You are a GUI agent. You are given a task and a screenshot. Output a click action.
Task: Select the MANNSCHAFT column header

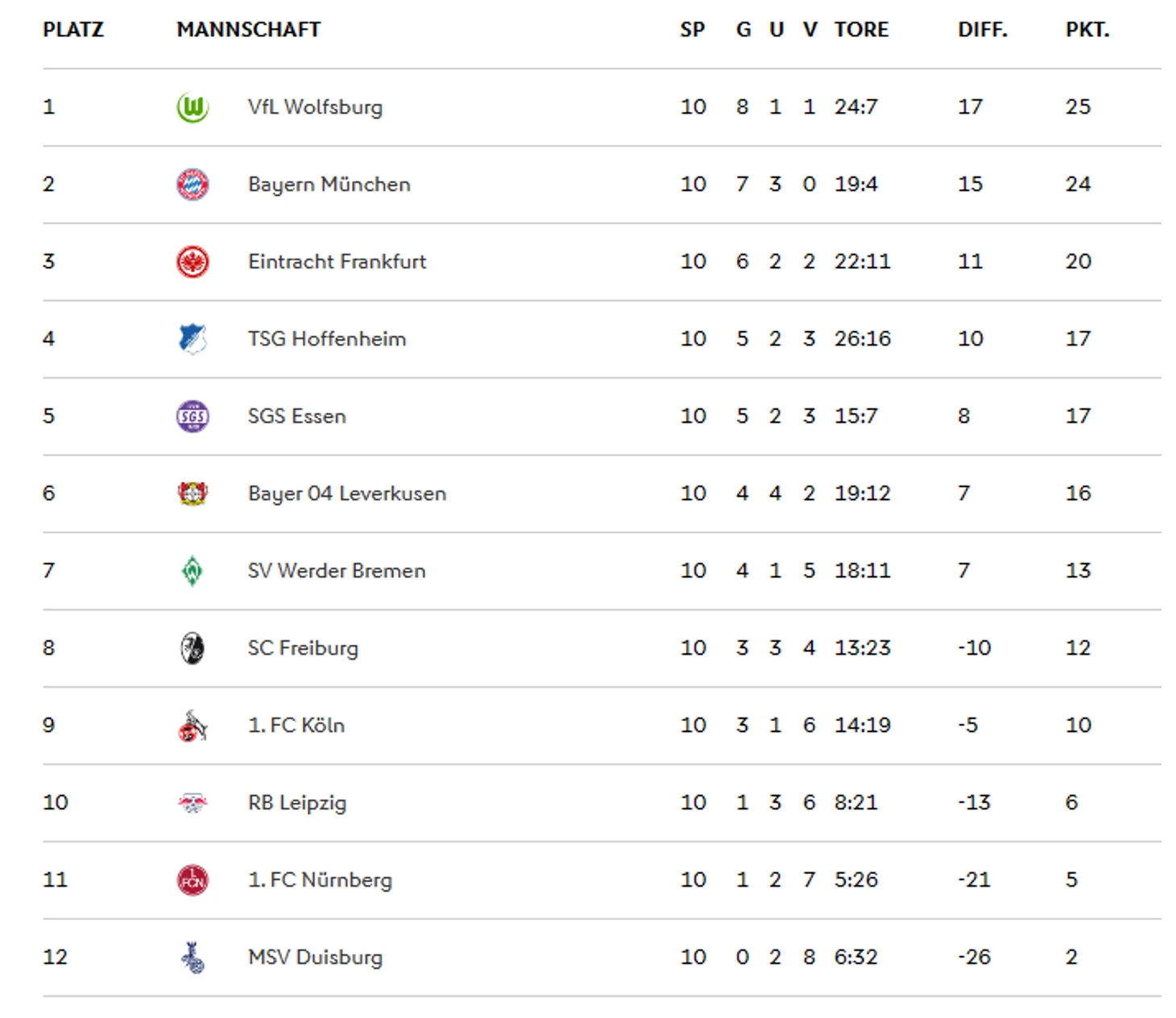(249, 30)
